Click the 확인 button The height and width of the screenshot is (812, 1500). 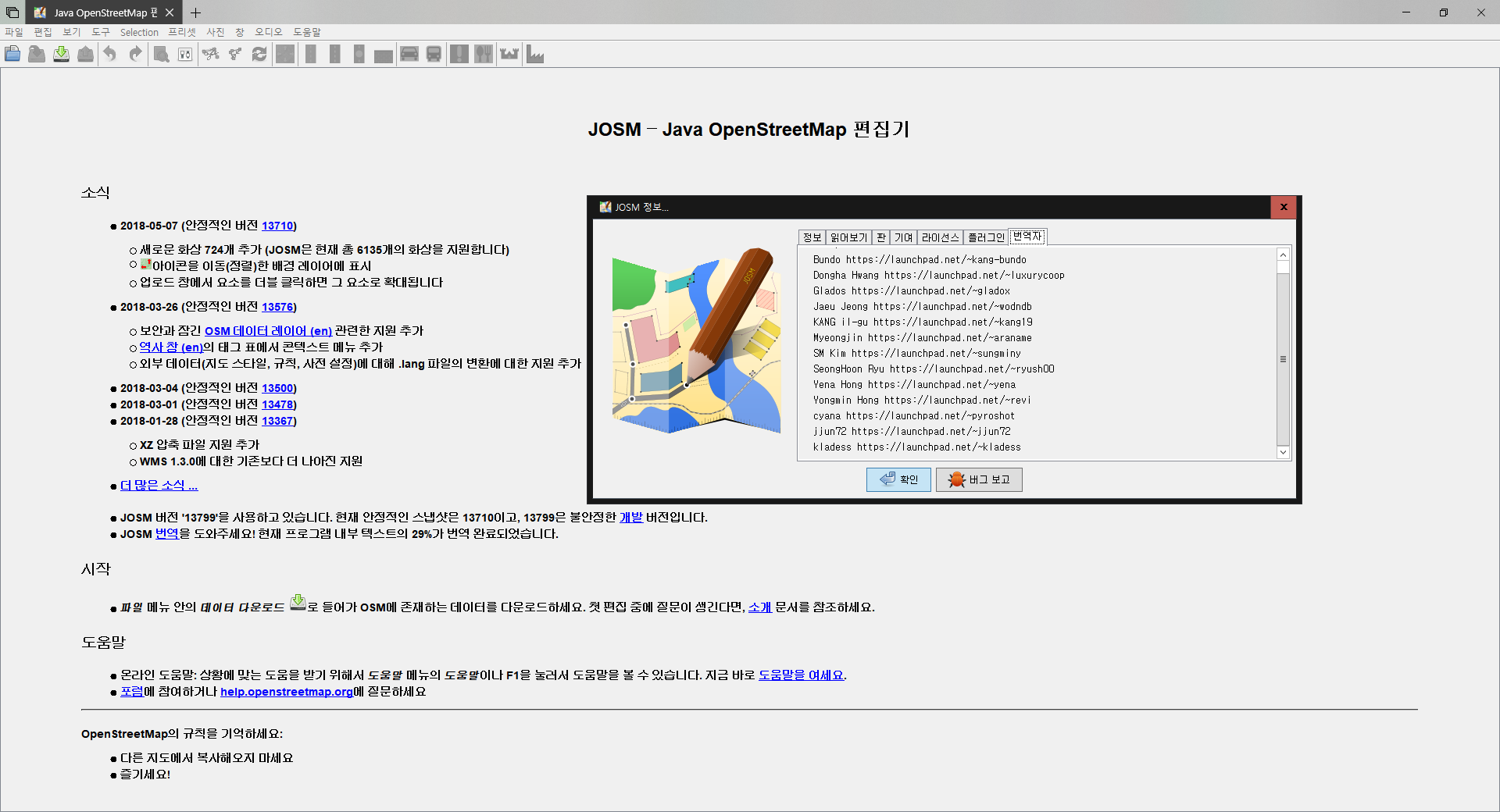tap(898, 479)
